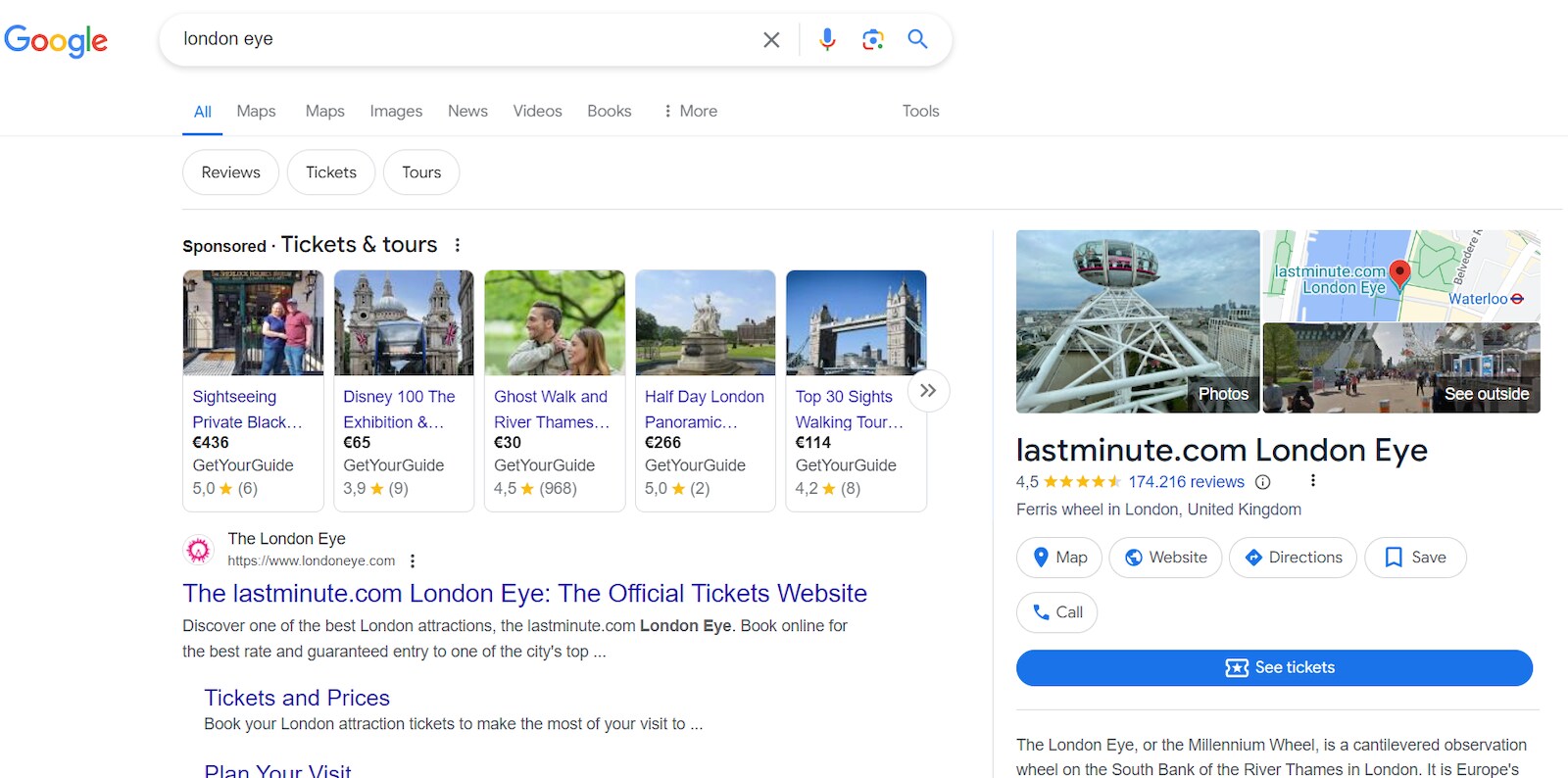Open Photos of the London Eye
The image size is (1568, 778).
(1138, 321)
